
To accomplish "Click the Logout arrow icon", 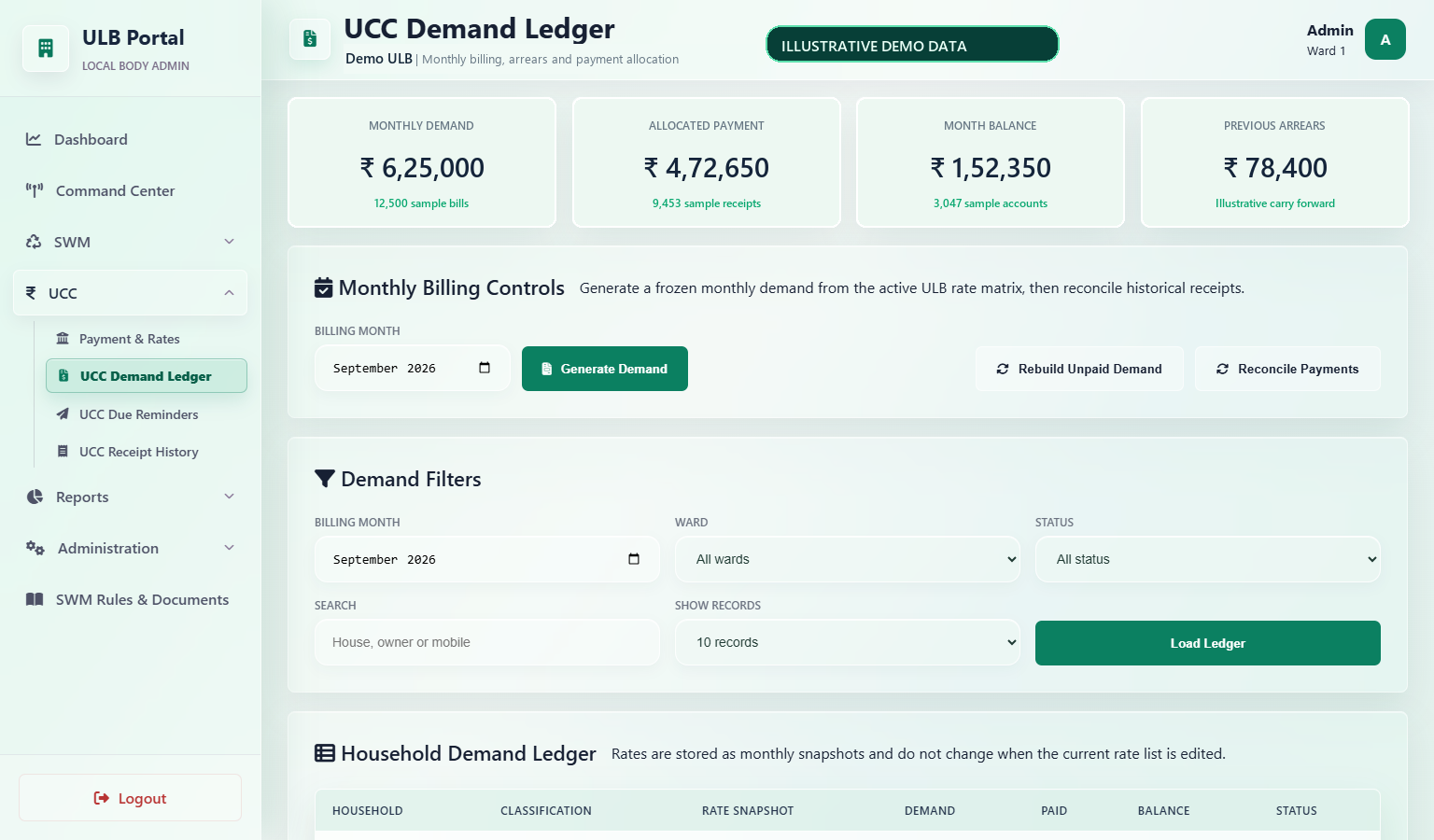I will (102, 798).
